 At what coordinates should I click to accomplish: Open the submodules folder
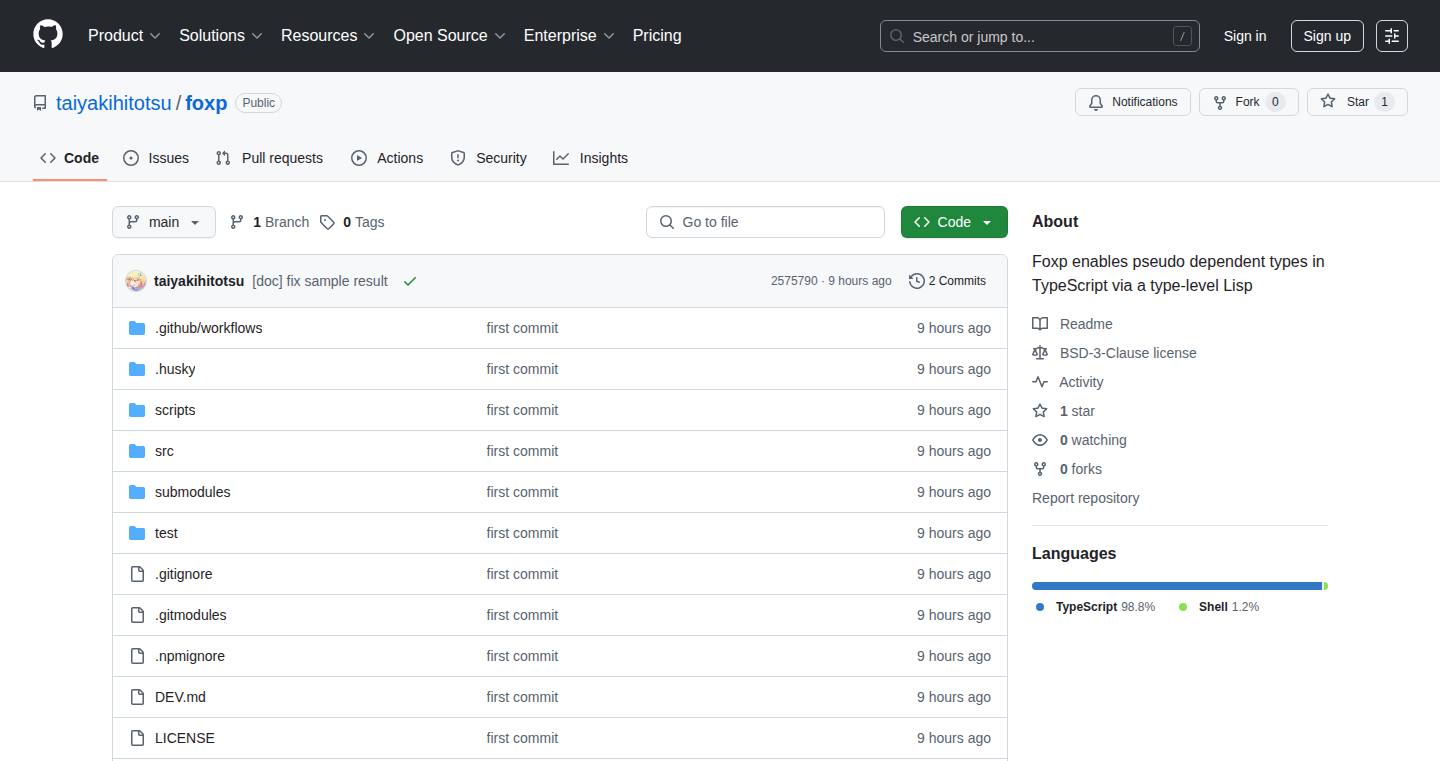193,492
